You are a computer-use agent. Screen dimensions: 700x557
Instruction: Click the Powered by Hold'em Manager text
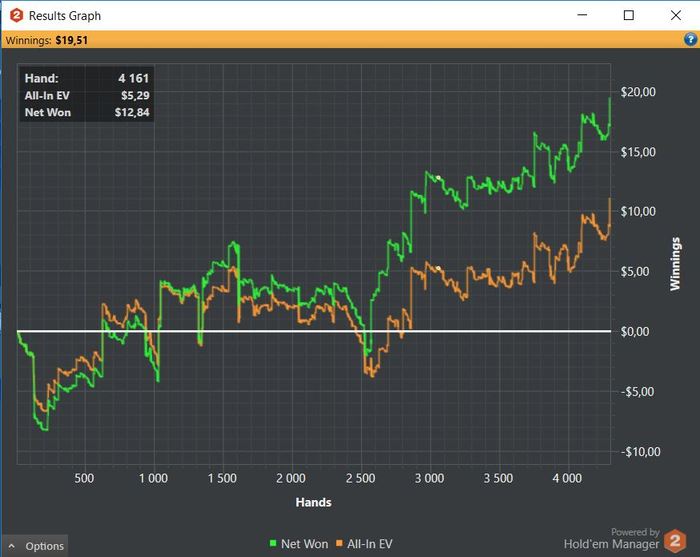point(612,538)
